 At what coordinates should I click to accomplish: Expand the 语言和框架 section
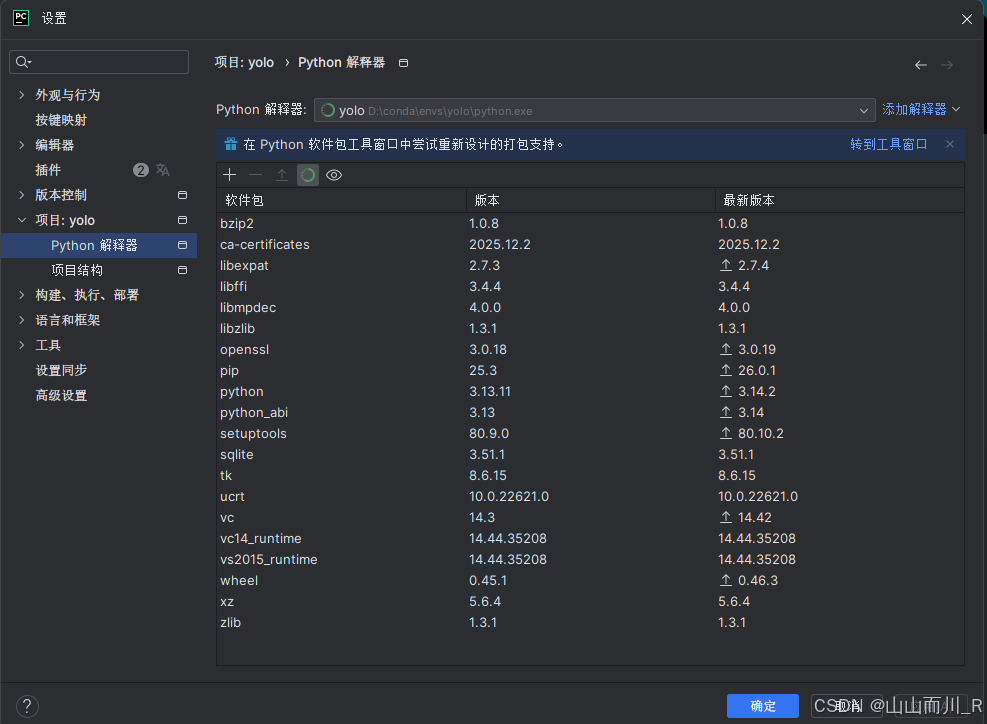[x=21, y=320]
